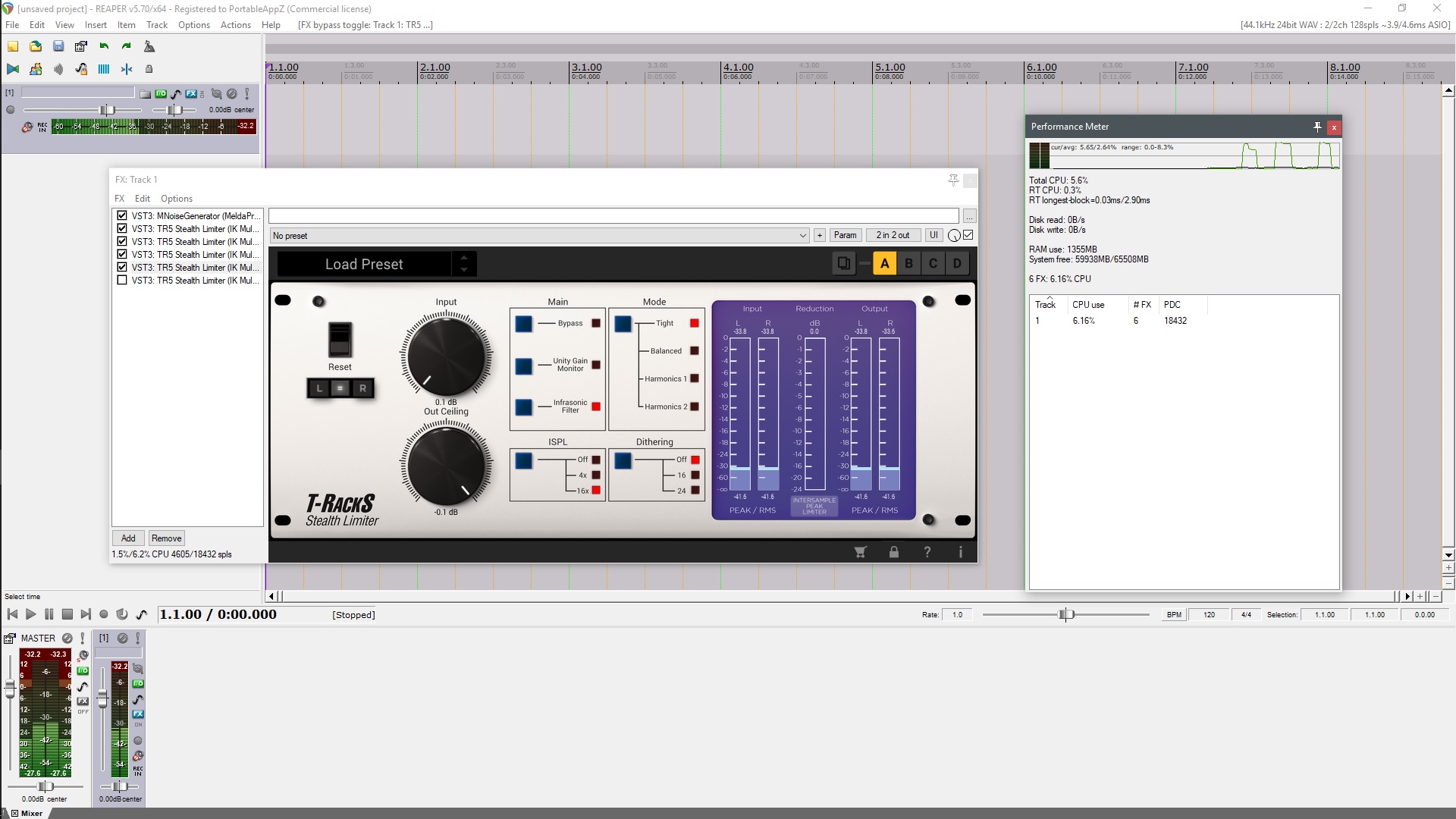This screenshot has height=819, width=1456.
Task: Toggle repeat button in transport bar
Action: point(121,614)
